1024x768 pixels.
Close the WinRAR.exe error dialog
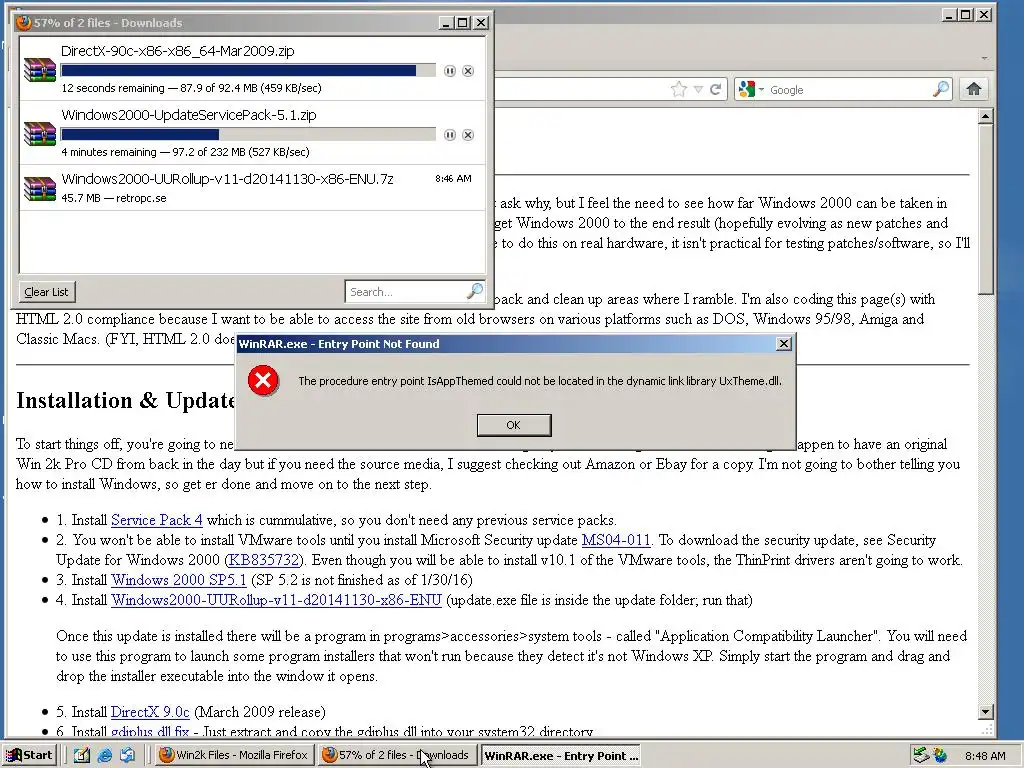784,344
